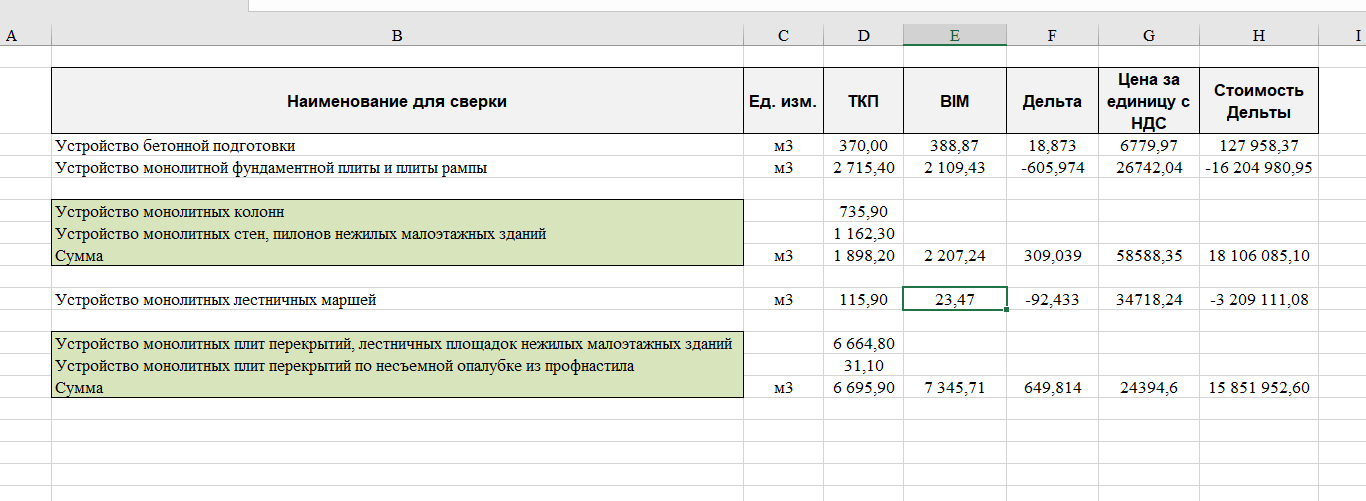1366x501 pixels.
Task: Select the "Устройство монолитных колонн" cell
Action: 397,212
